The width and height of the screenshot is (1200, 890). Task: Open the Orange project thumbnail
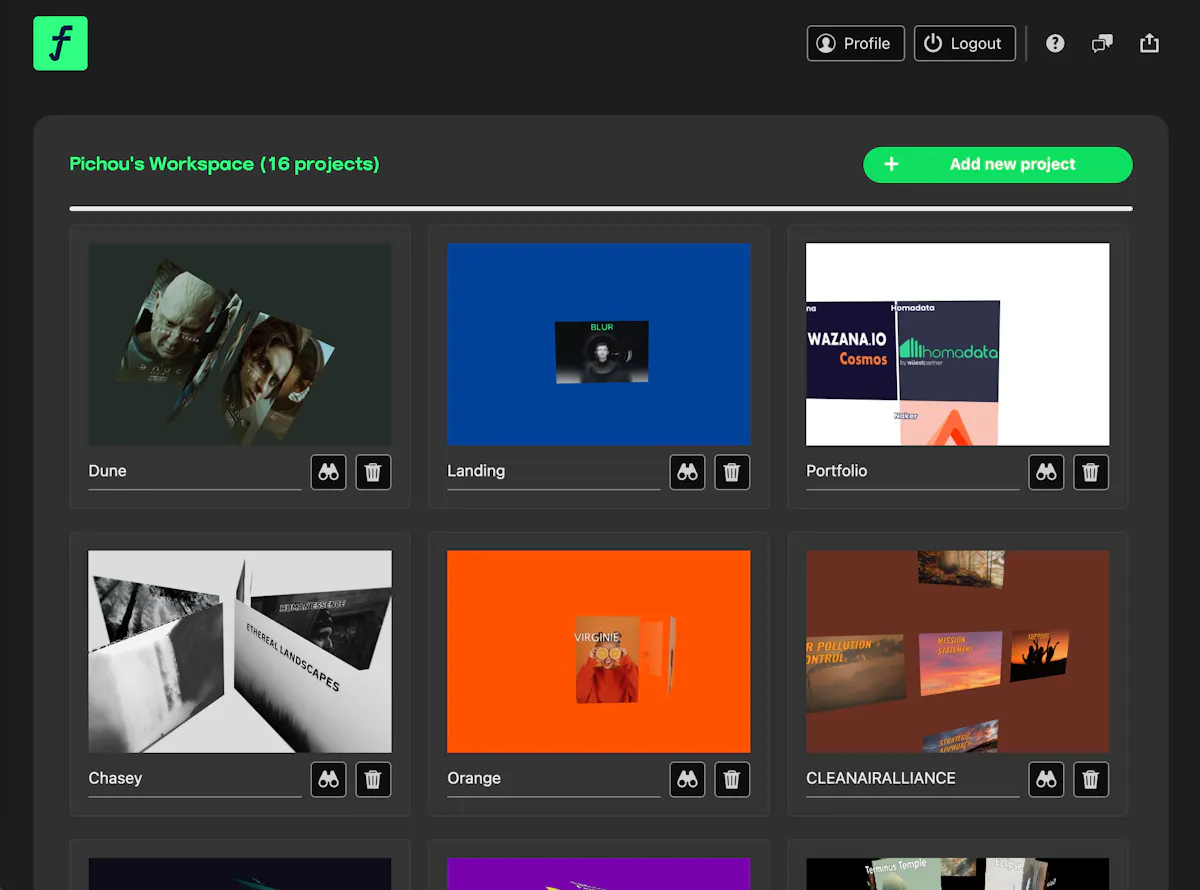tap(599, 651)
